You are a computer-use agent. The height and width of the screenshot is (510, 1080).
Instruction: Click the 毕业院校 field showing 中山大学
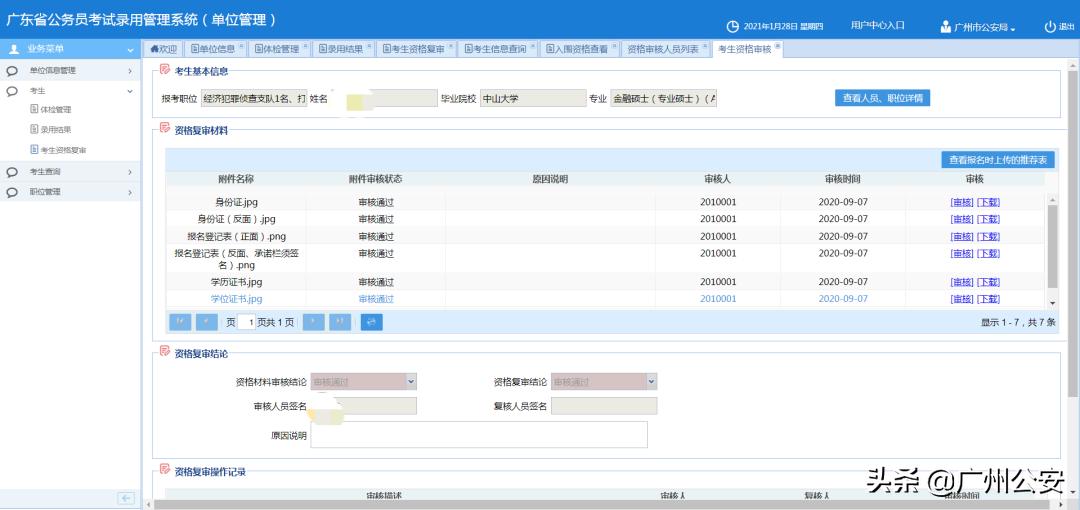point(532,99)
